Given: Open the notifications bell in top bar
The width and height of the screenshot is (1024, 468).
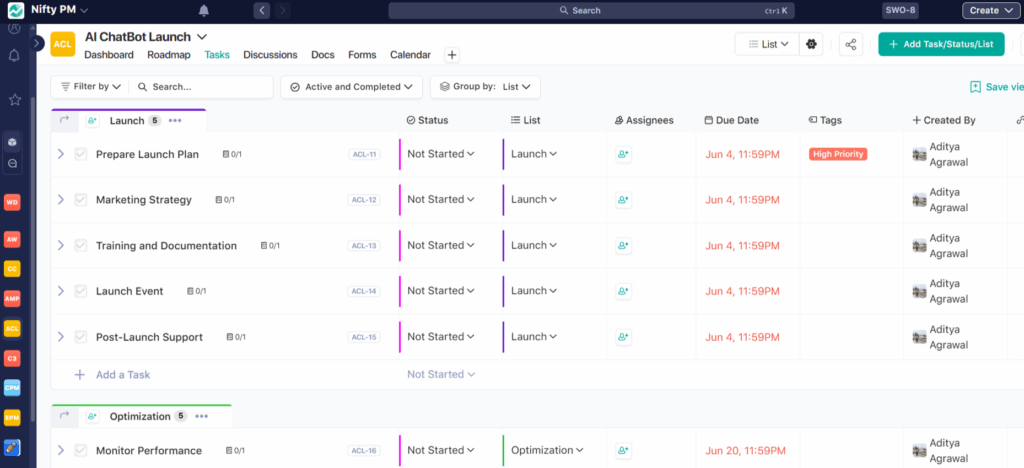Looking at the screenshot, I should pyautogui.click(x=204, y=10).
